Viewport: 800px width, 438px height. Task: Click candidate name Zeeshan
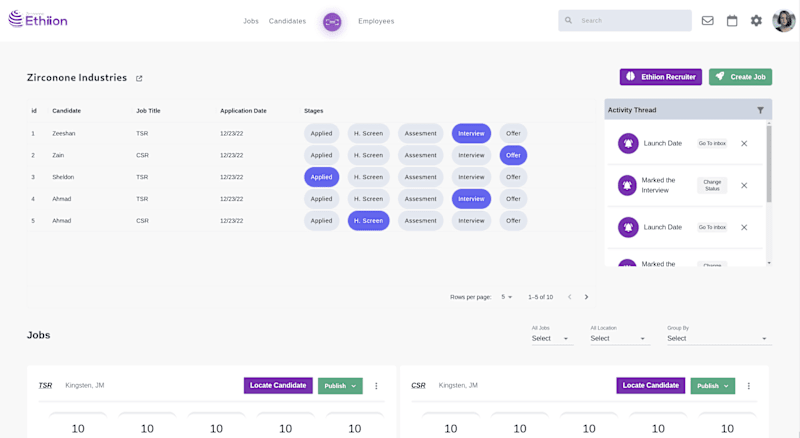pos(63,133)
